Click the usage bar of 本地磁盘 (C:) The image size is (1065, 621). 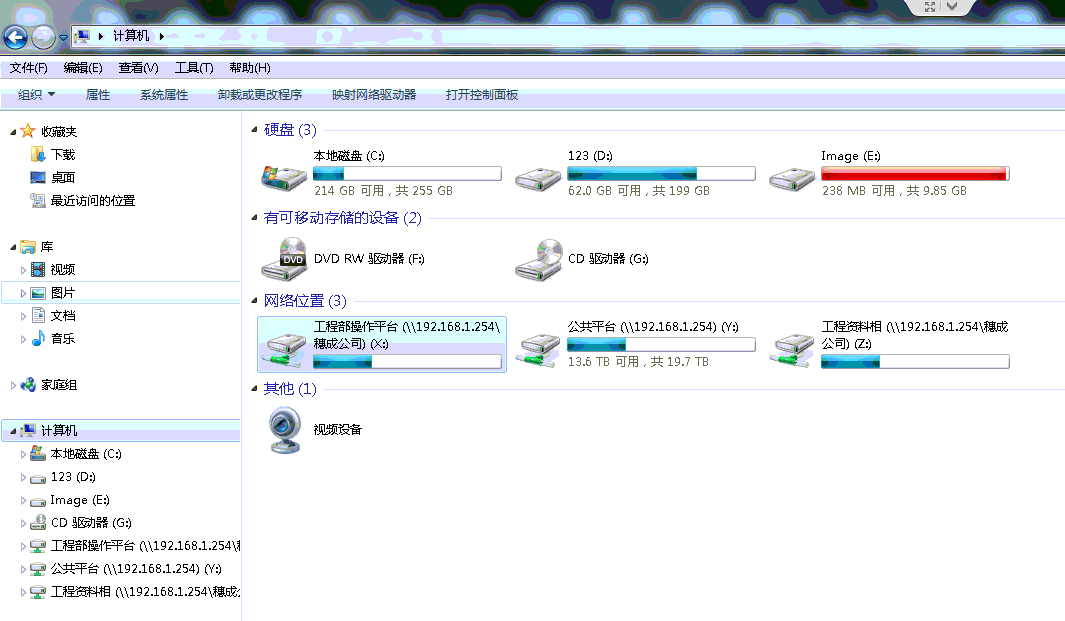click(x=407, y=174)
